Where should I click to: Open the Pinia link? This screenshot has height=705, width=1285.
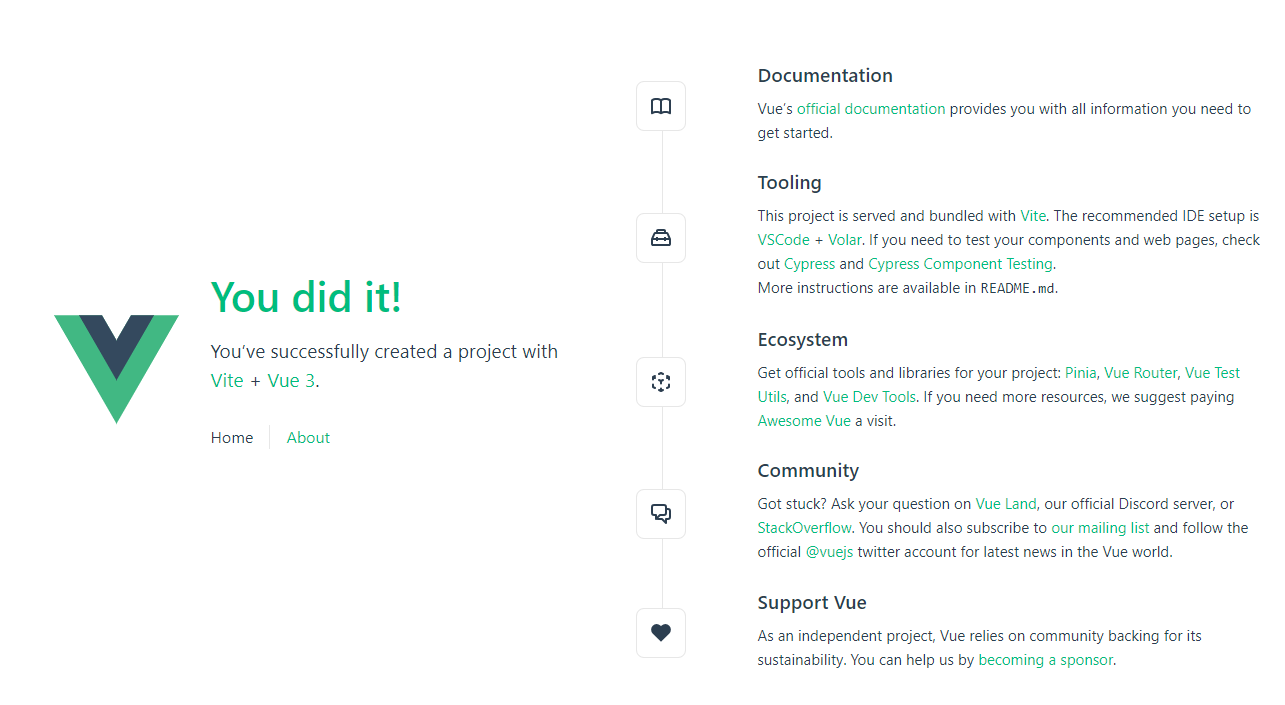tap(1081, 373)
